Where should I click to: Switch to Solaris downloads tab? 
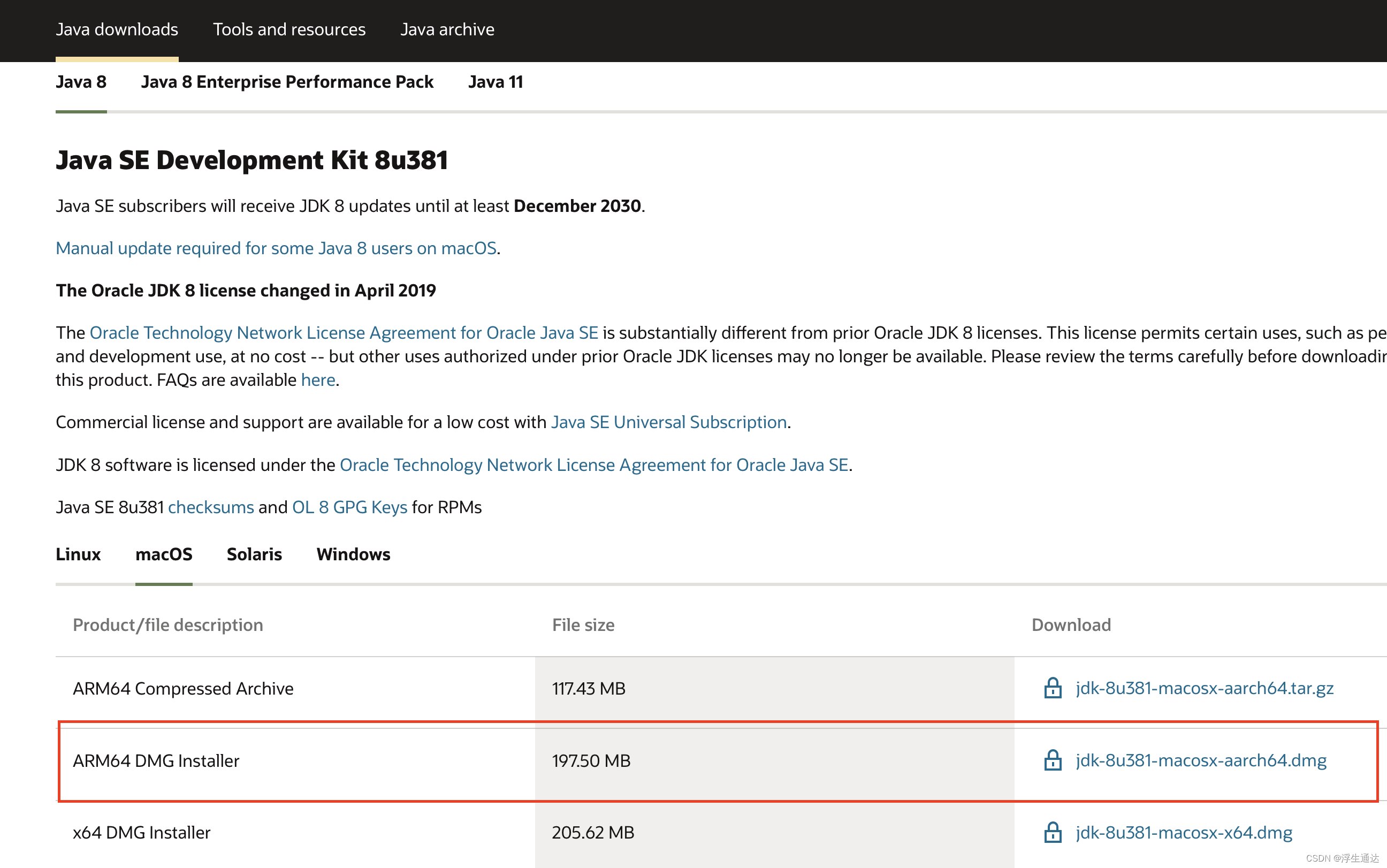[x=254, y=554]
